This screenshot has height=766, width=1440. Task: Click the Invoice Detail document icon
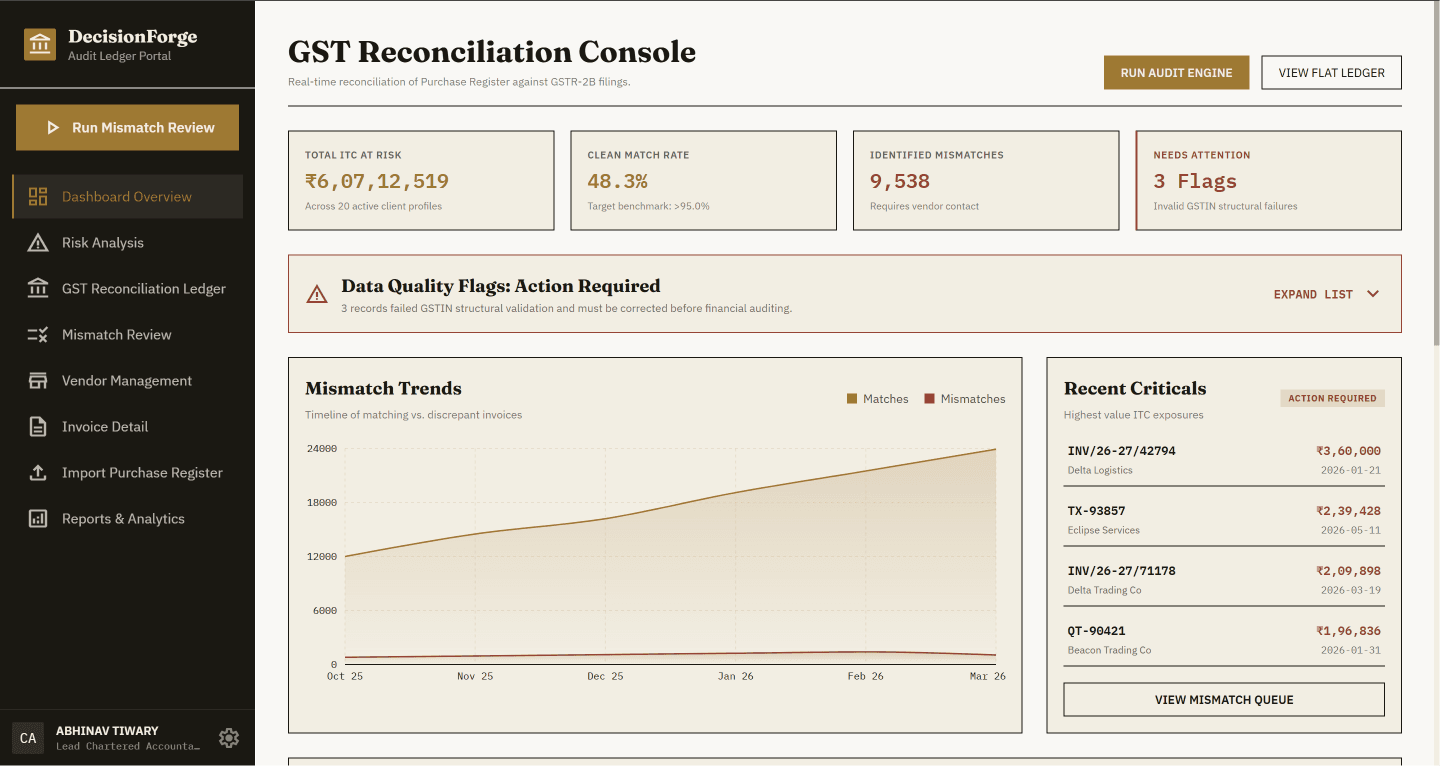[x=38, y=427]
